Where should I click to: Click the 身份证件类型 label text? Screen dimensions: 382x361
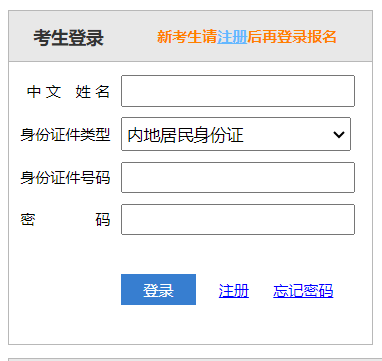point(65,135)
